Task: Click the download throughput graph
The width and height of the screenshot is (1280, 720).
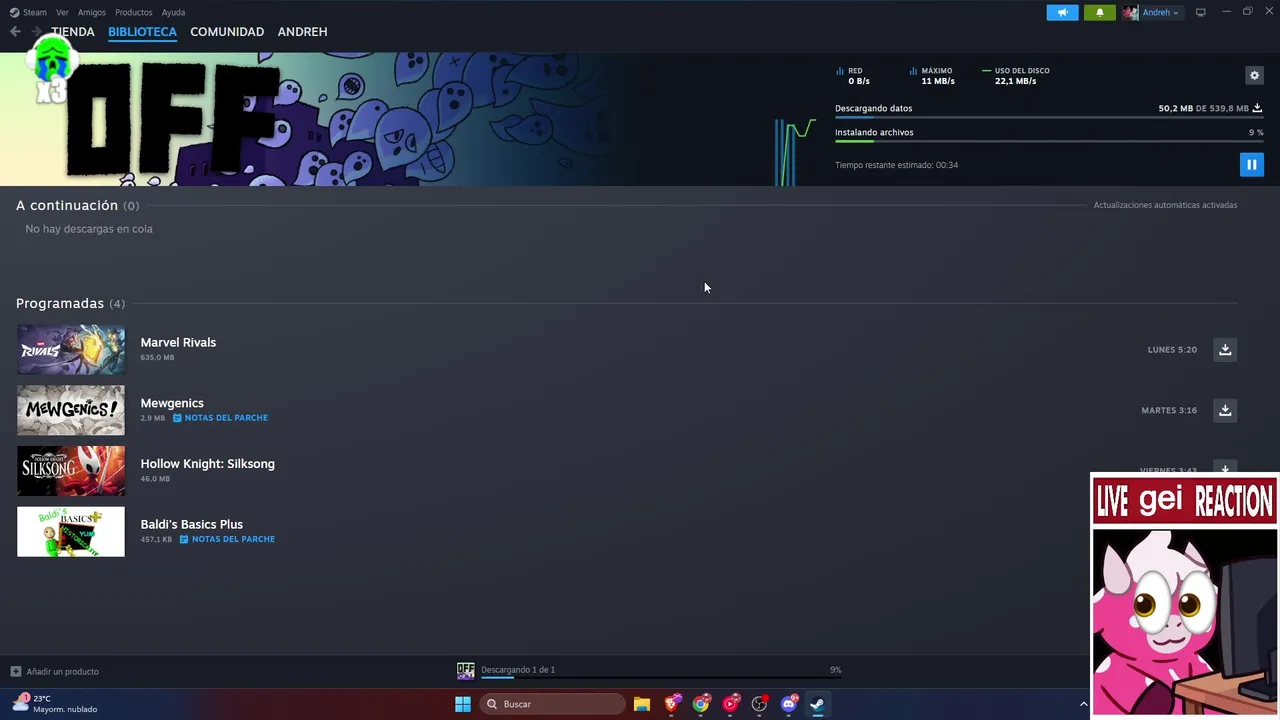Action: click(x=796, y=152)
